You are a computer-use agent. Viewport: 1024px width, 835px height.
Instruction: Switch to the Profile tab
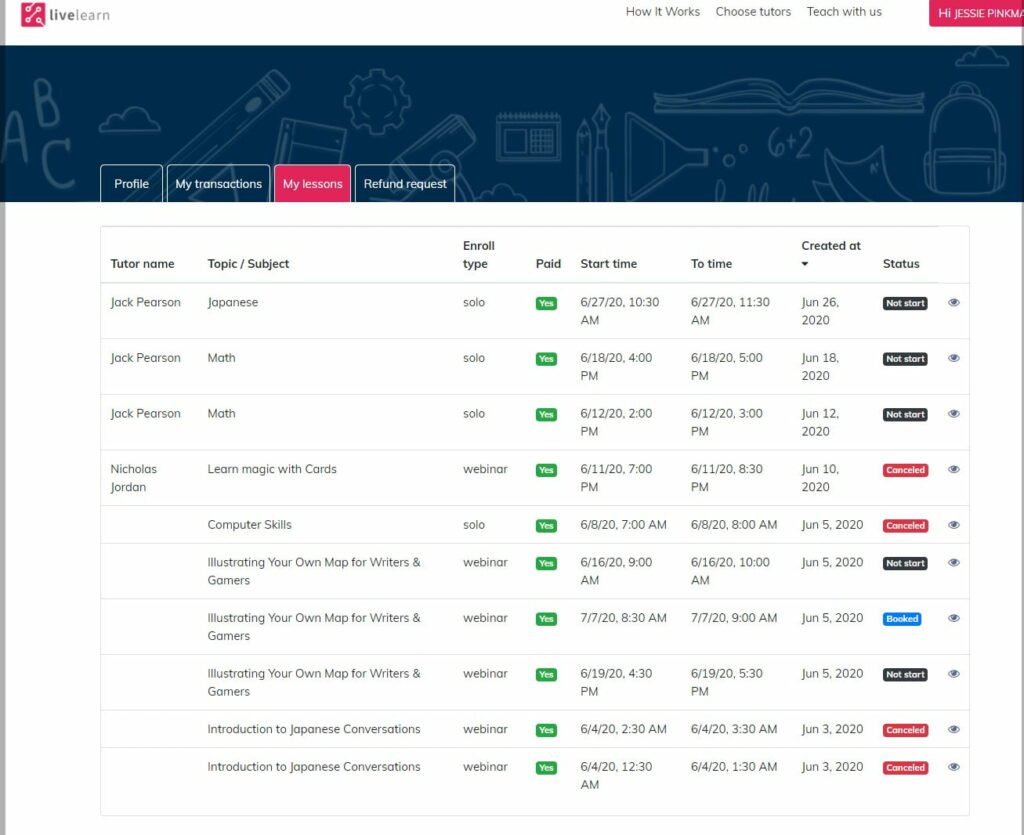pos(131,184)
